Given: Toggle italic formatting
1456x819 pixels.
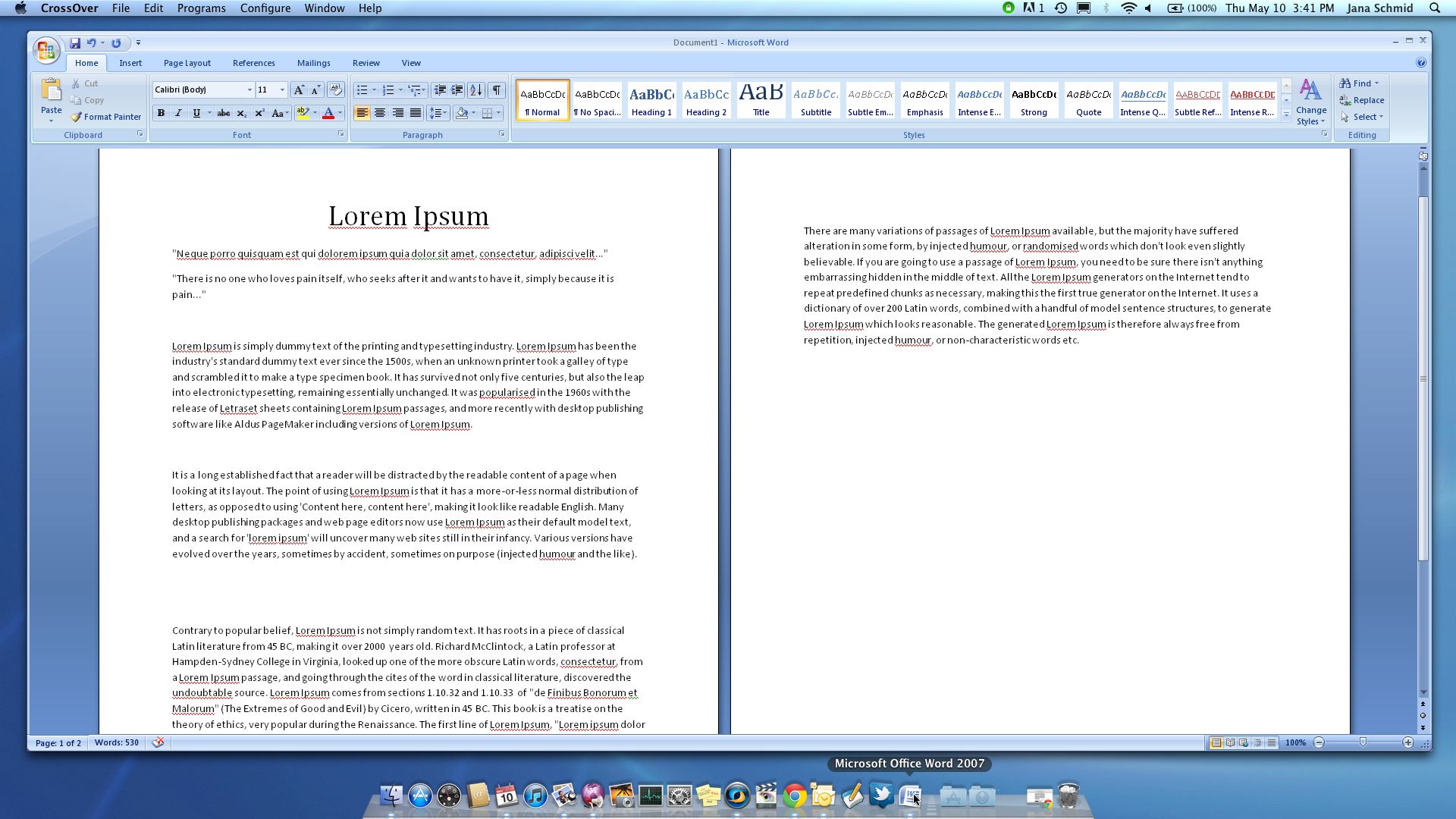Looking at the screenshot, I should point(178,113).
